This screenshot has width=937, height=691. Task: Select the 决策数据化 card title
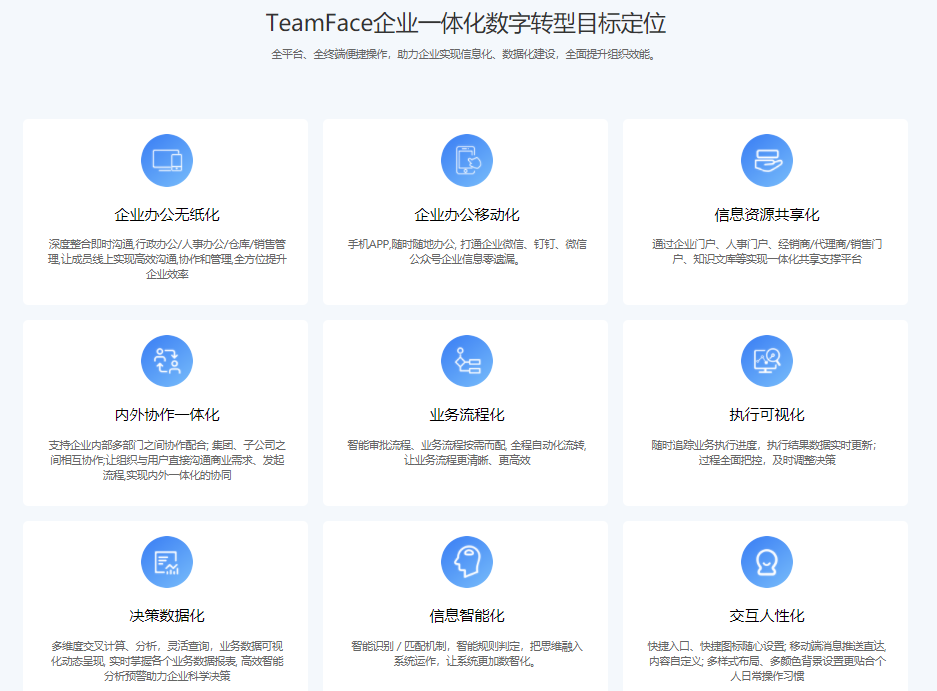point(167,616)
